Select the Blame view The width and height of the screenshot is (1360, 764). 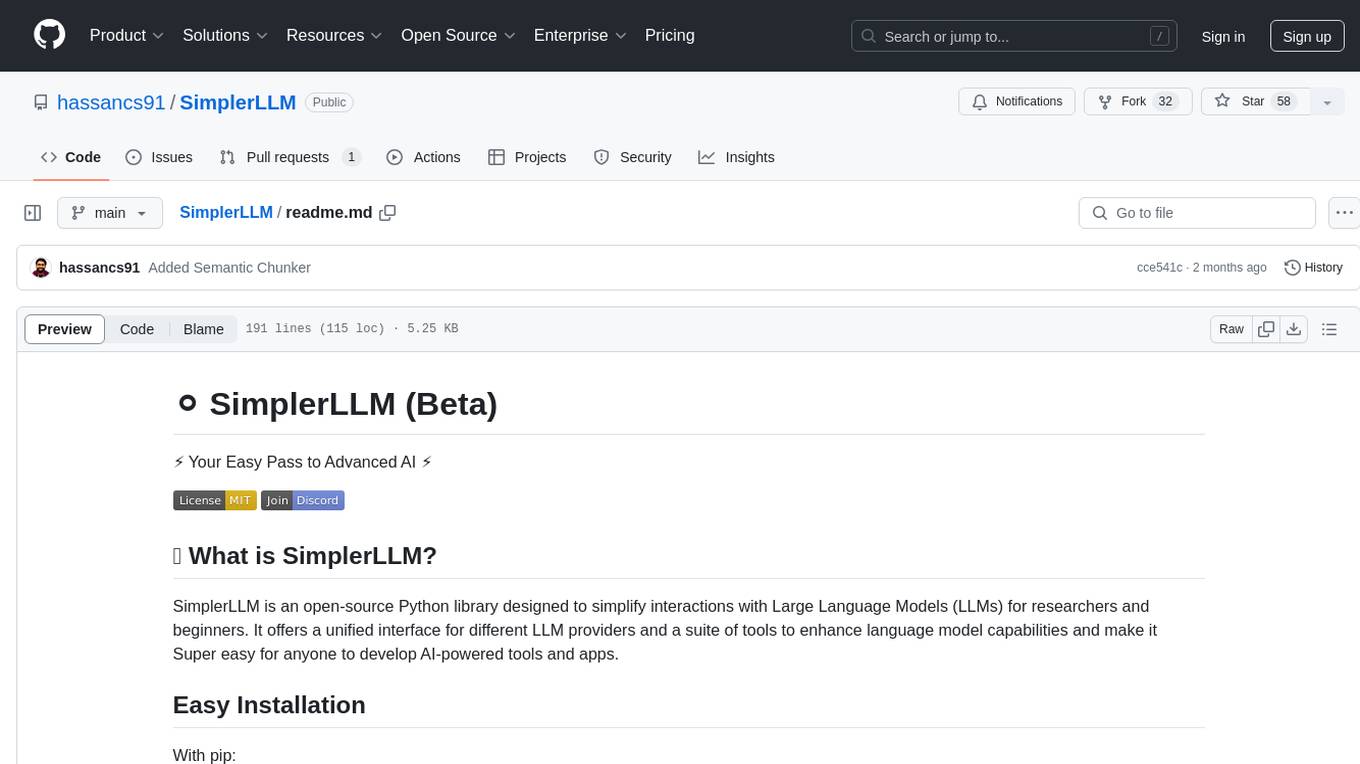point(203,329)
